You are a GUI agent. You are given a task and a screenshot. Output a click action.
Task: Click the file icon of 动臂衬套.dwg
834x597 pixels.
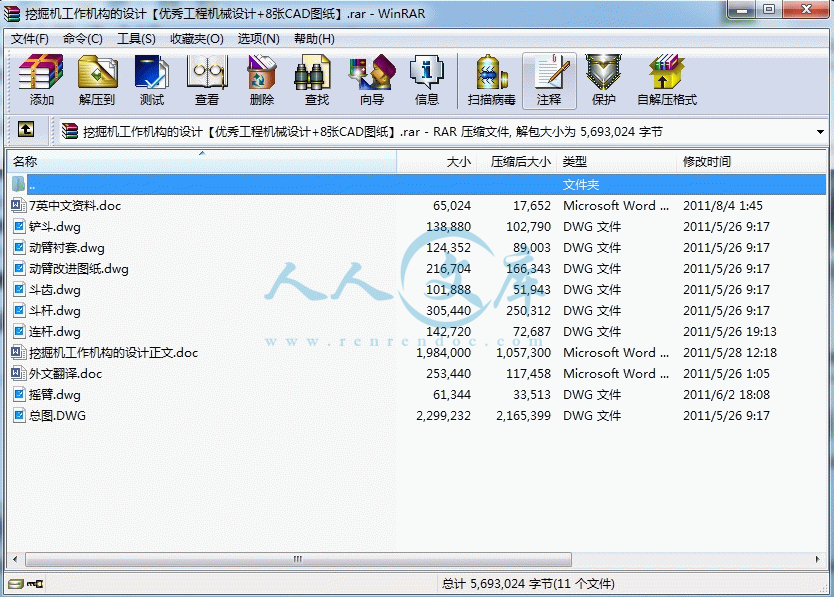click(19, 247)
